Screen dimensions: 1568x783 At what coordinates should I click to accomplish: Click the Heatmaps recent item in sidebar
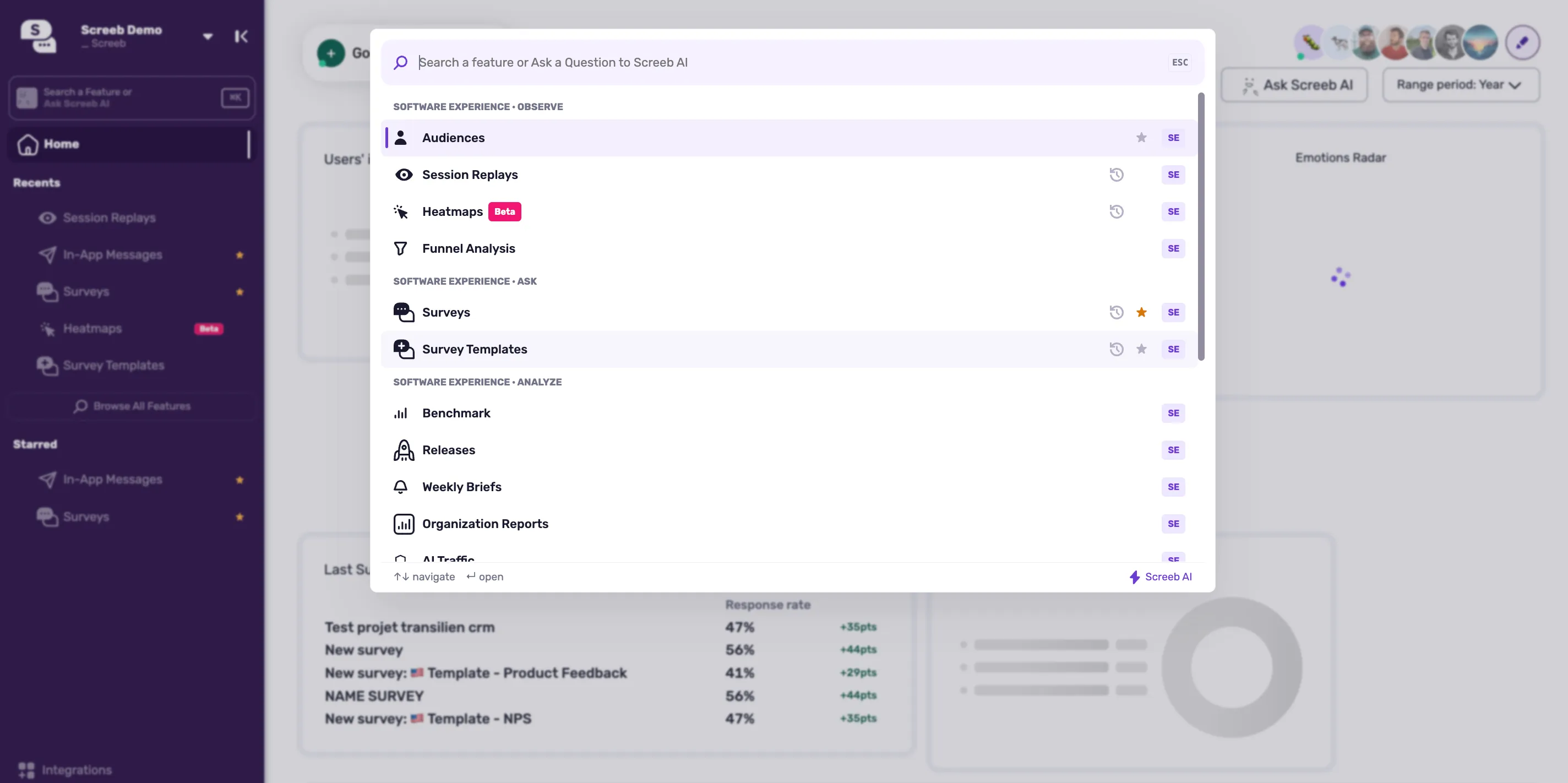pos(131,329)
